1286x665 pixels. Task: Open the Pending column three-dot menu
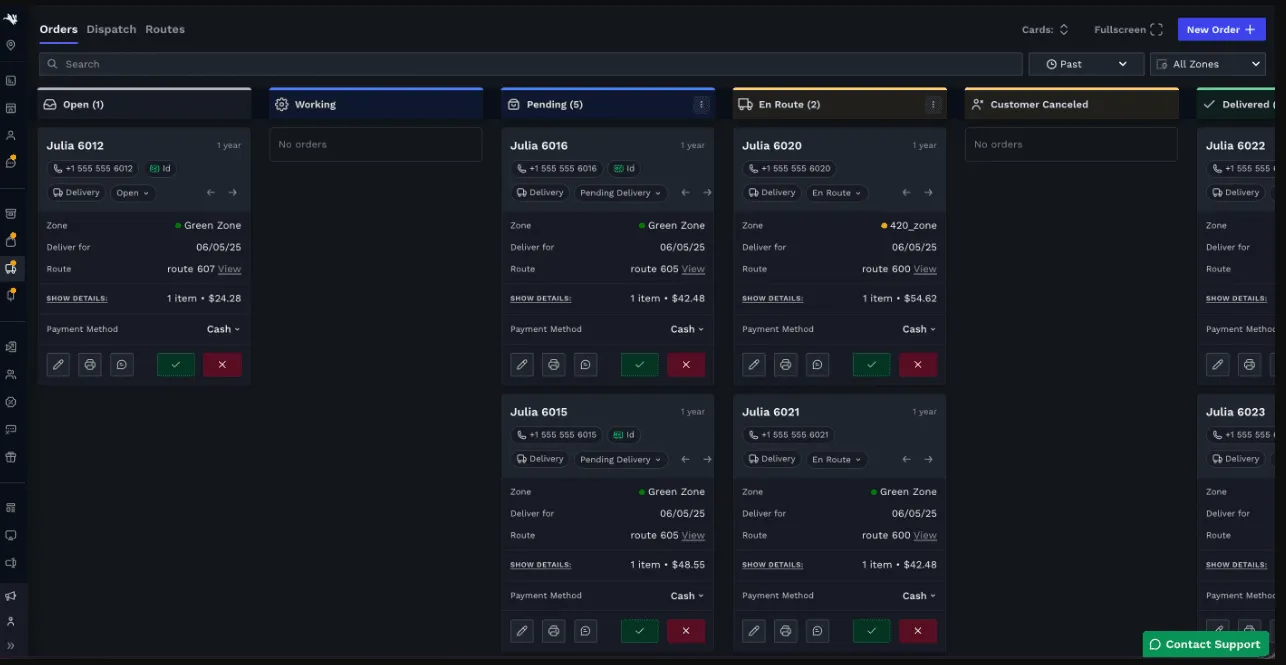pos(701,104)
